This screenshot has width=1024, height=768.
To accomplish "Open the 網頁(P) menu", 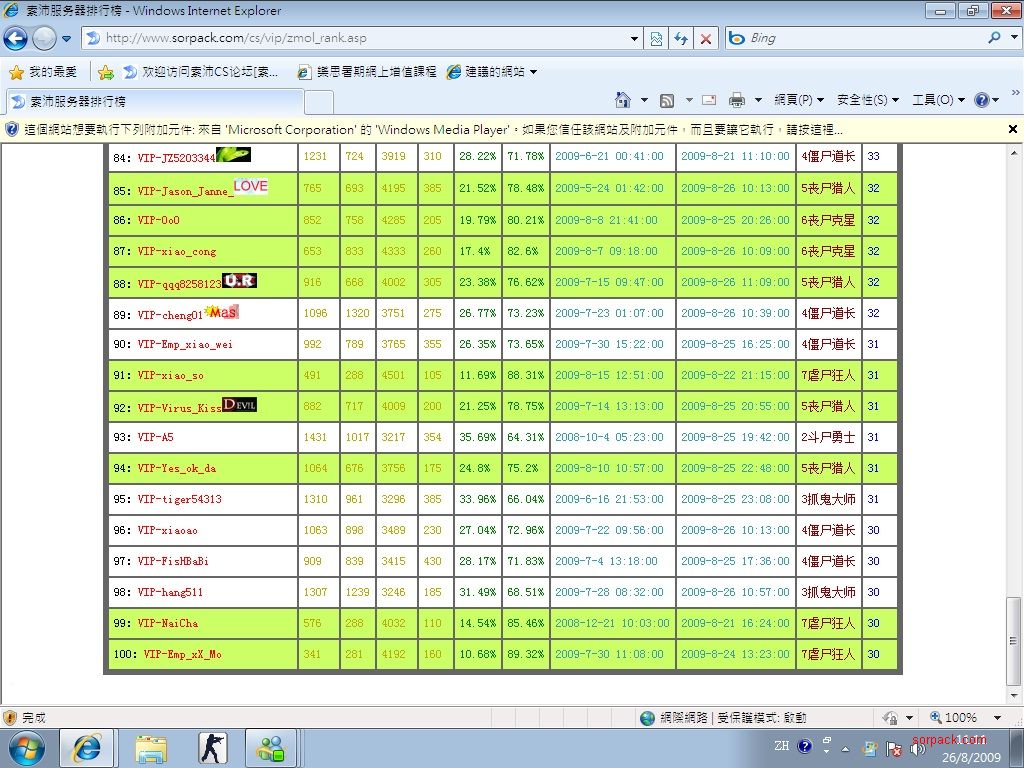I will tap(799, 100).
